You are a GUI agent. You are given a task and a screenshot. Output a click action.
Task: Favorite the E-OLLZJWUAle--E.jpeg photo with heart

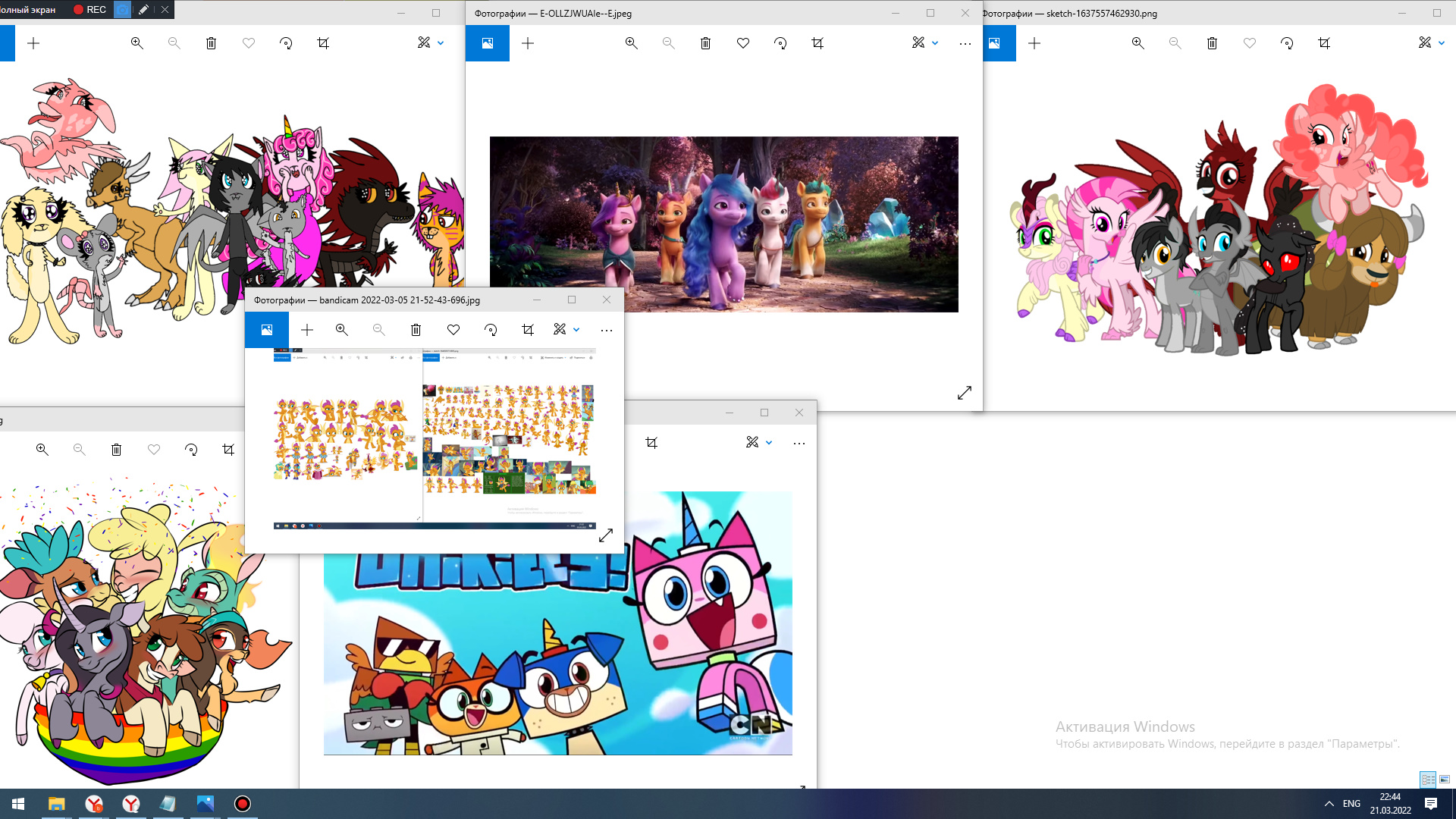743,43
